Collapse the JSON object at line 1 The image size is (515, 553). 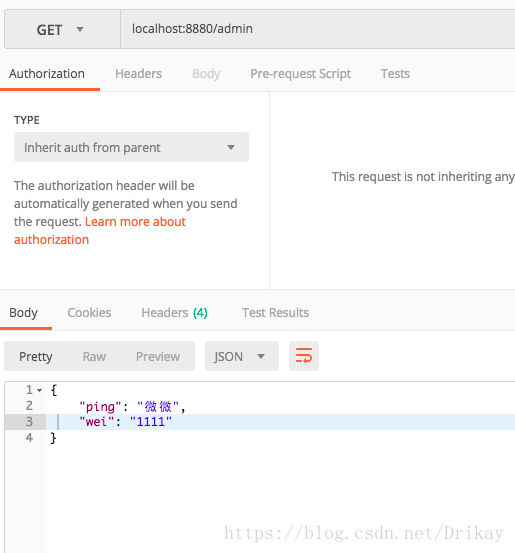tap(40, 390)
